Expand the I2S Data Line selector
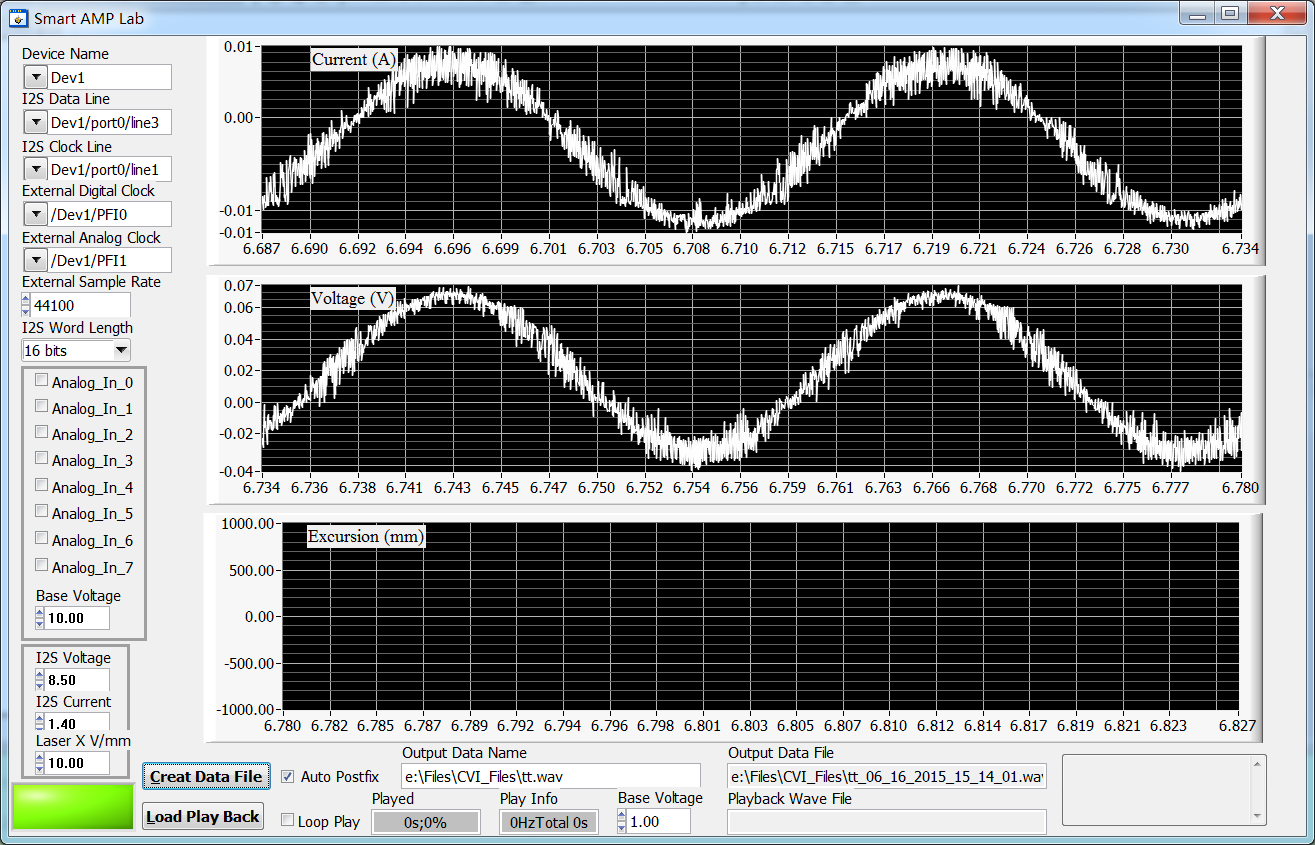This screenshot has height=845, width=1315. click(x=35, y=123)
